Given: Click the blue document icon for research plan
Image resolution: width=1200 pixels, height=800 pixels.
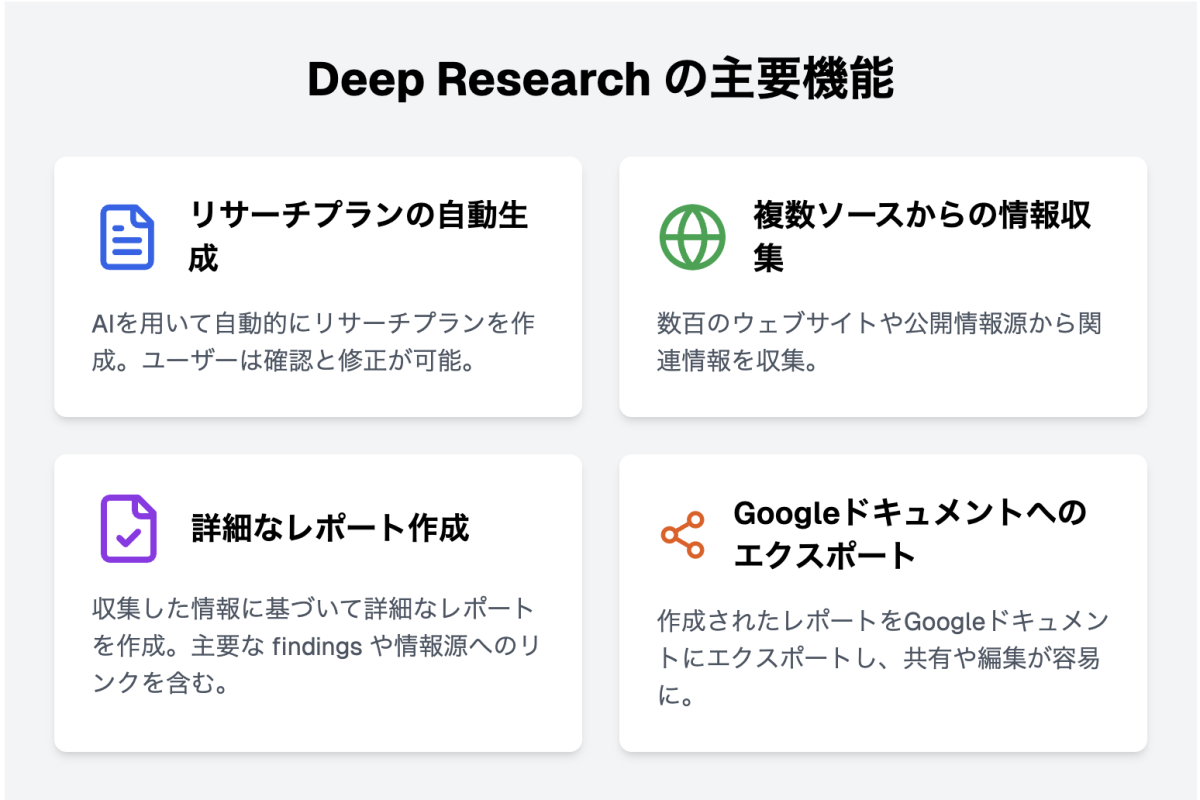Looking at the screenshot, I should coord(127,237).
